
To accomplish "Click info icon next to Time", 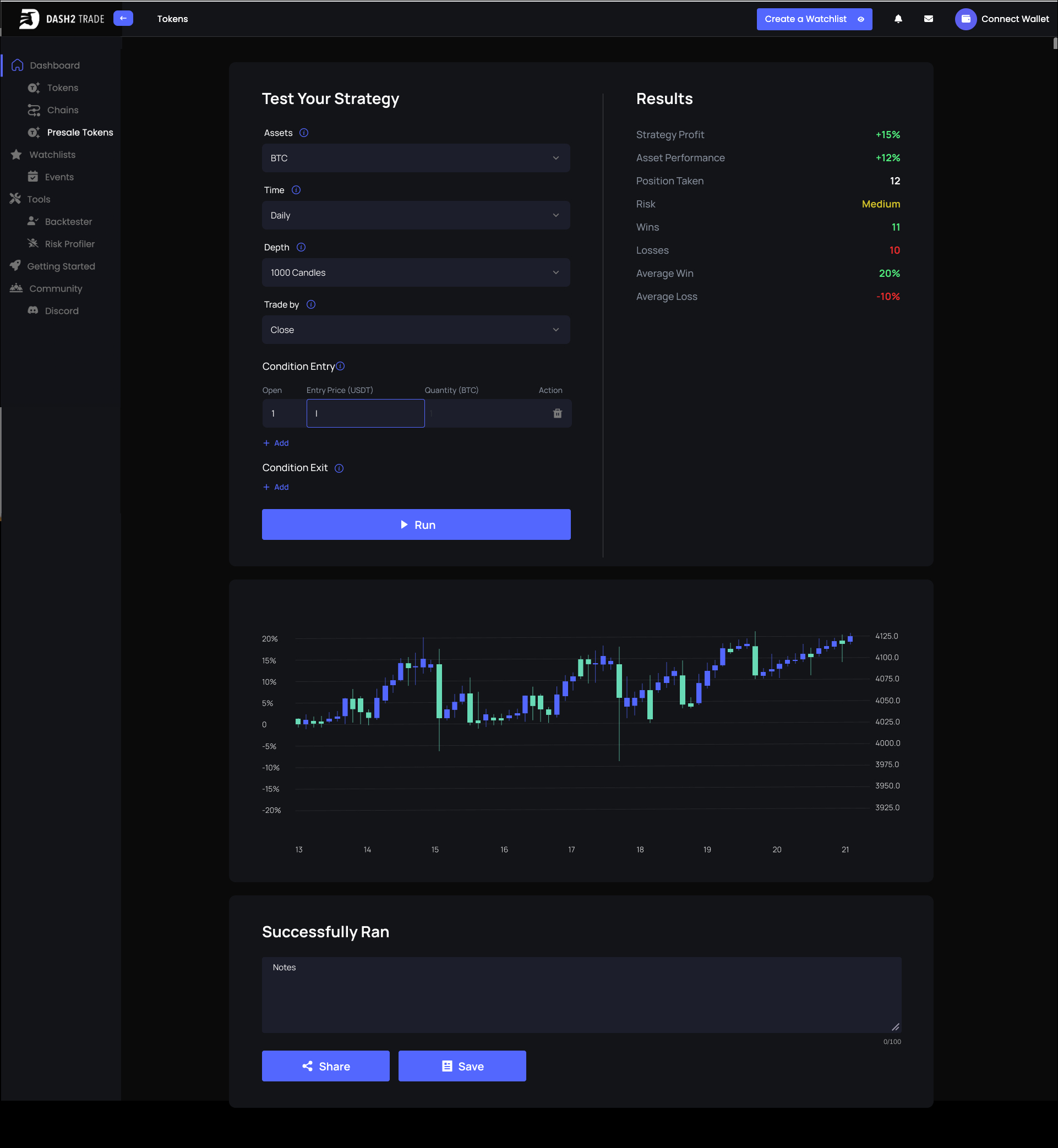I will 296,190.
